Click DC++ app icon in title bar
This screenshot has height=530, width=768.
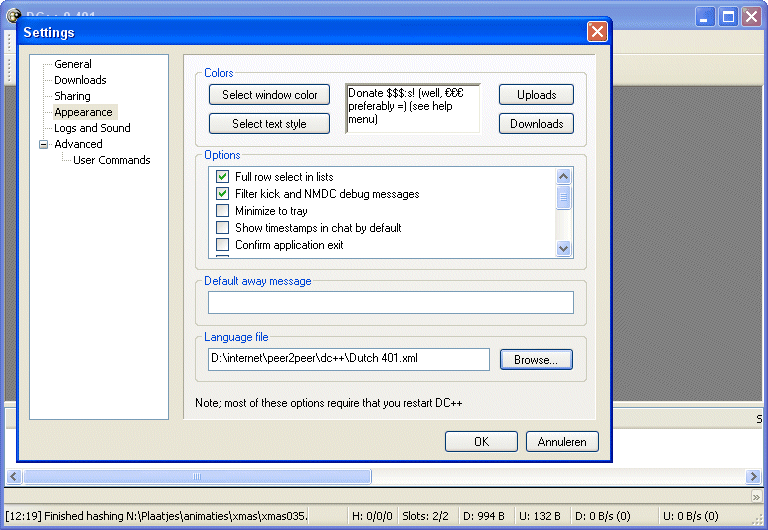(x=13, y=16)
